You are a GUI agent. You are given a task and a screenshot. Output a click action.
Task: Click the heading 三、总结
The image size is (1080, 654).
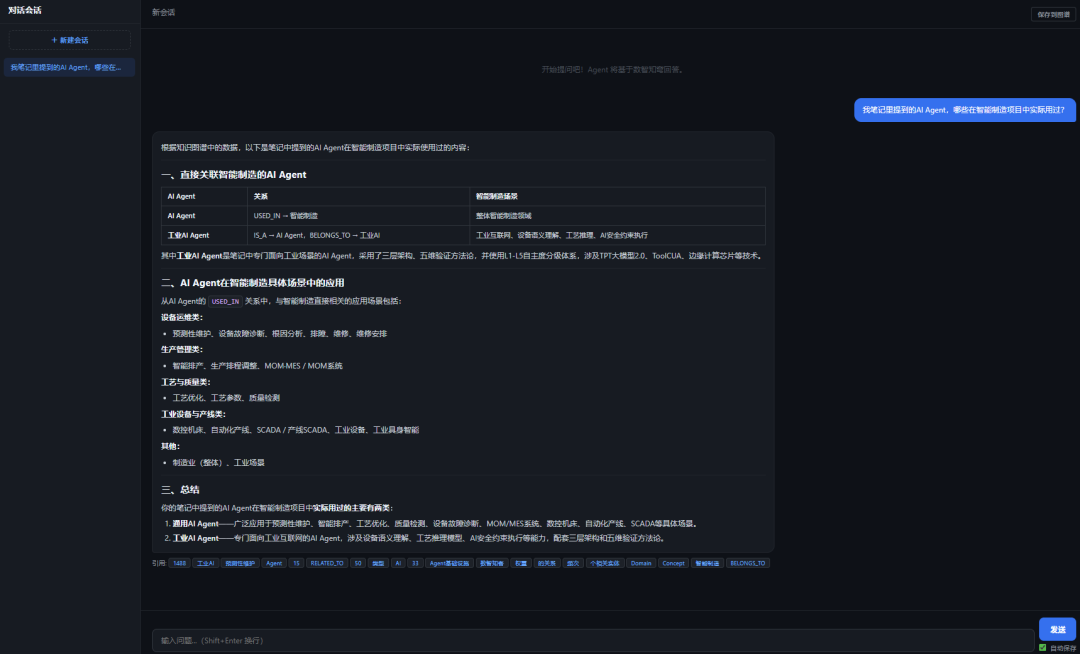(180, 490)
